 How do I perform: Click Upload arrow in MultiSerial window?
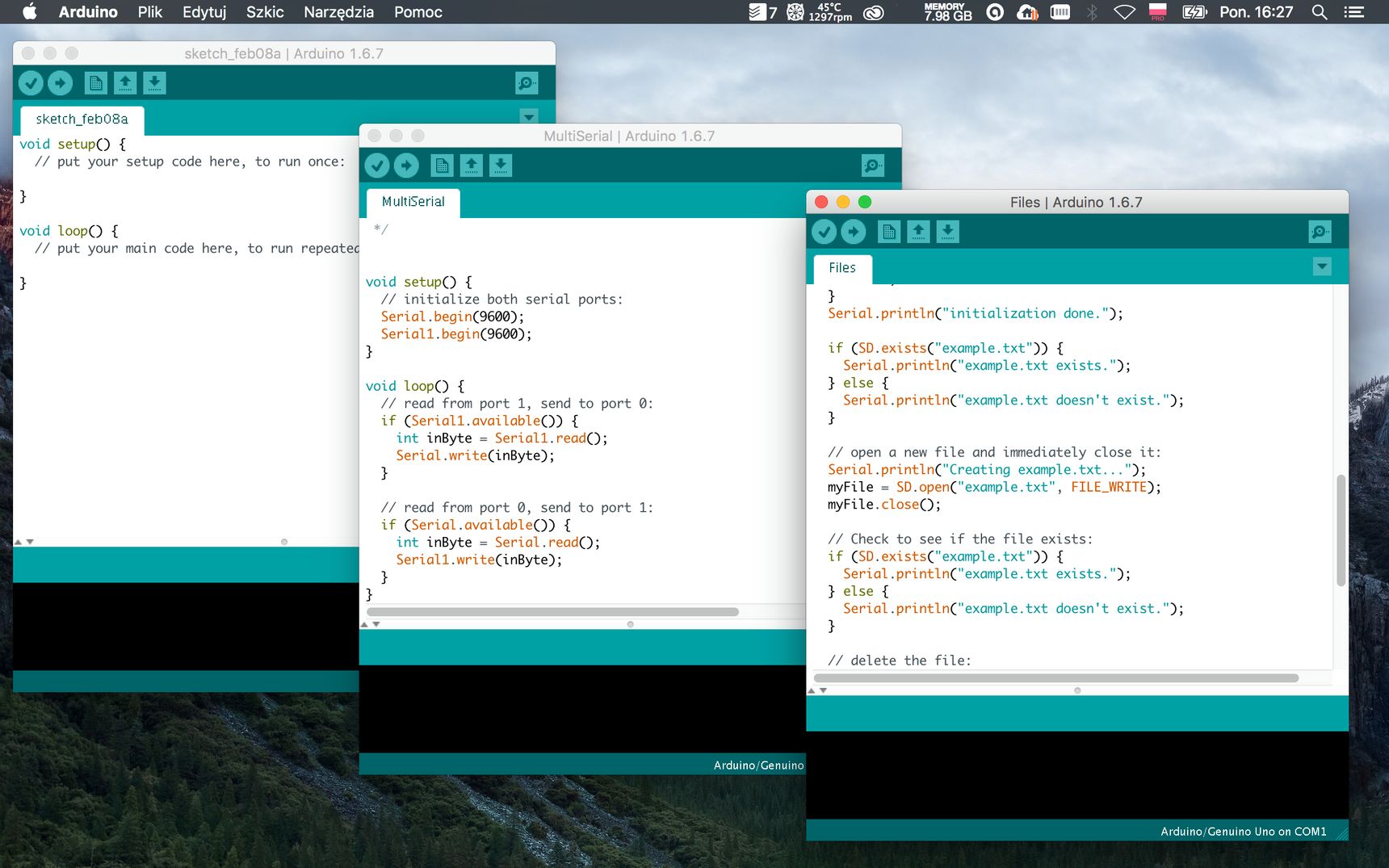pos(406,166)
